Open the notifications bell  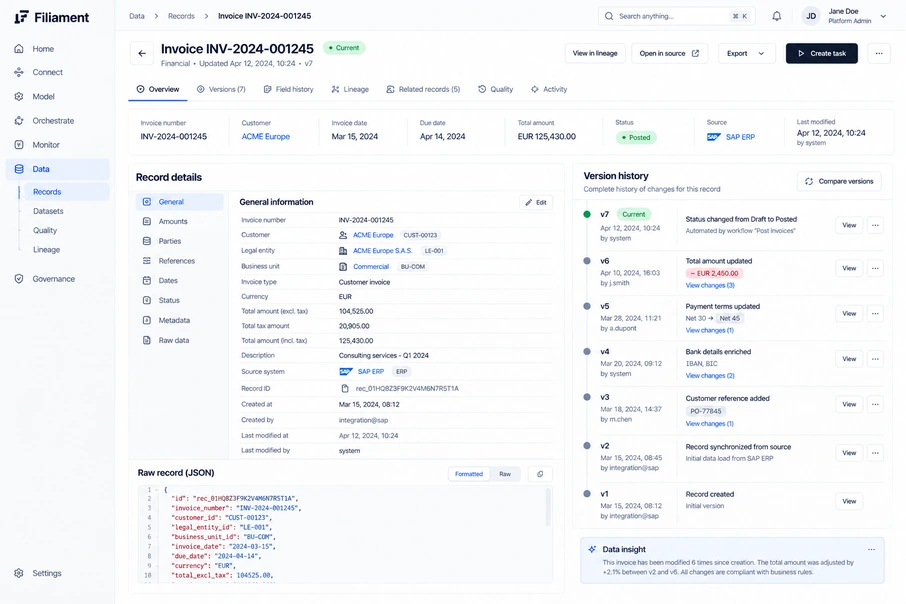(x=777, y=16)
